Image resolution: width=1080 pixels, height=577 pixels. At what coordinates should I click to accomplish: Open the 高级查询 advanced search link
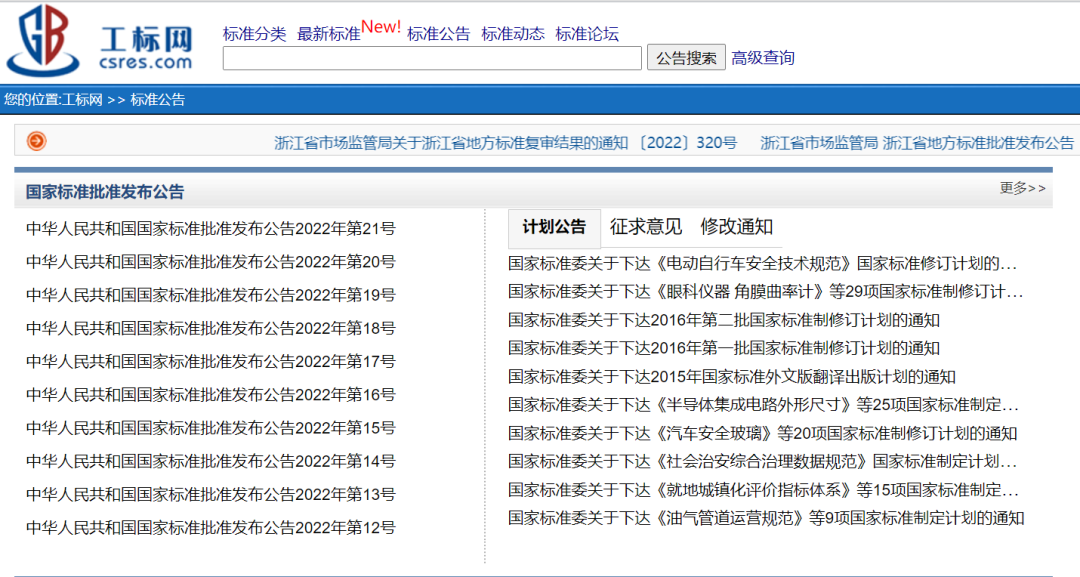pos(762,58)
